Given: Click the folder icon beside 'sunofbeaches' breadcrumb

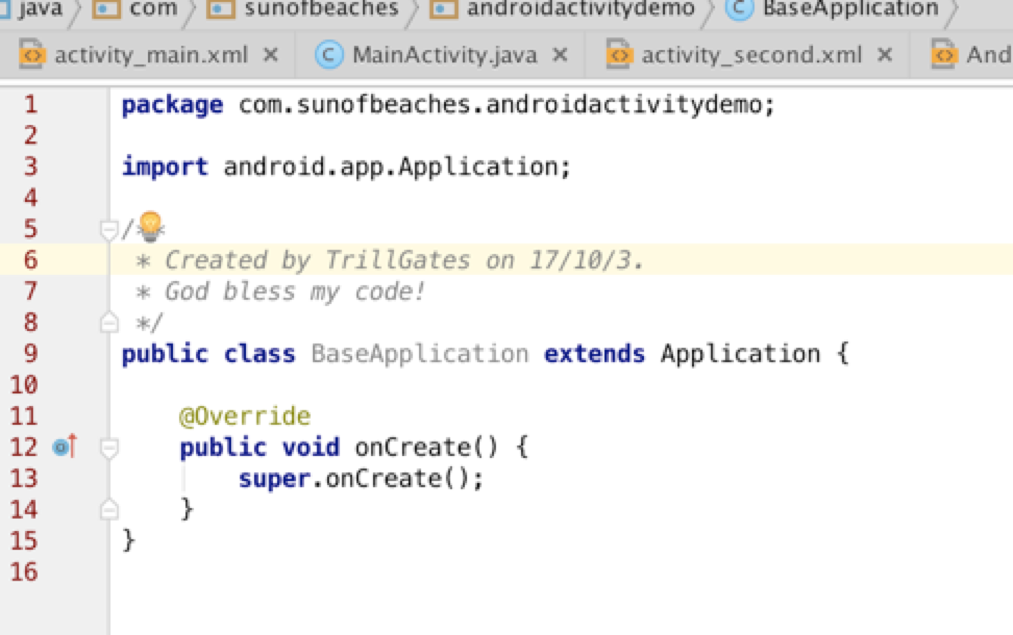Looking at the screenshot, I should pyautogui.click(x=220, y=9).
